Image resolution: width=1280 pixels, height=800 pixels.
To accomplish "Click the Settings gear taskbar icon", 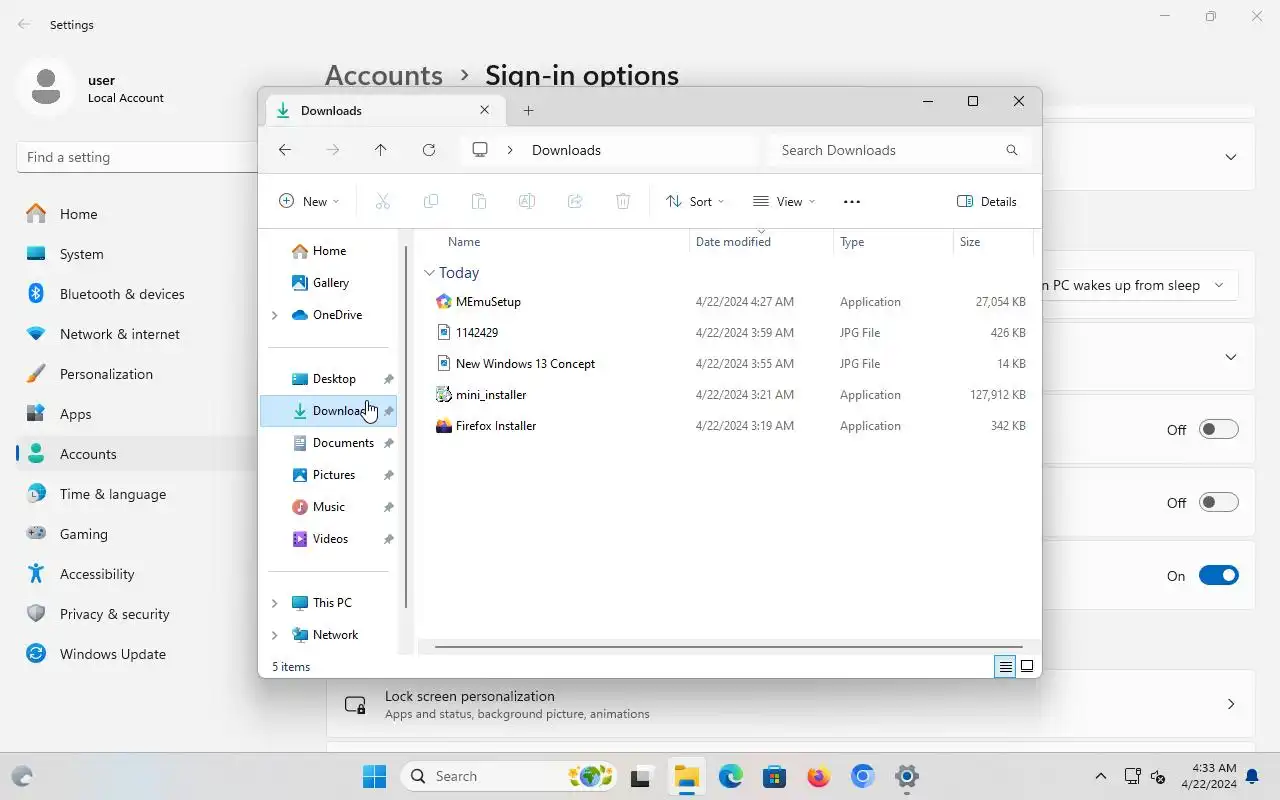I will [907, 776].
